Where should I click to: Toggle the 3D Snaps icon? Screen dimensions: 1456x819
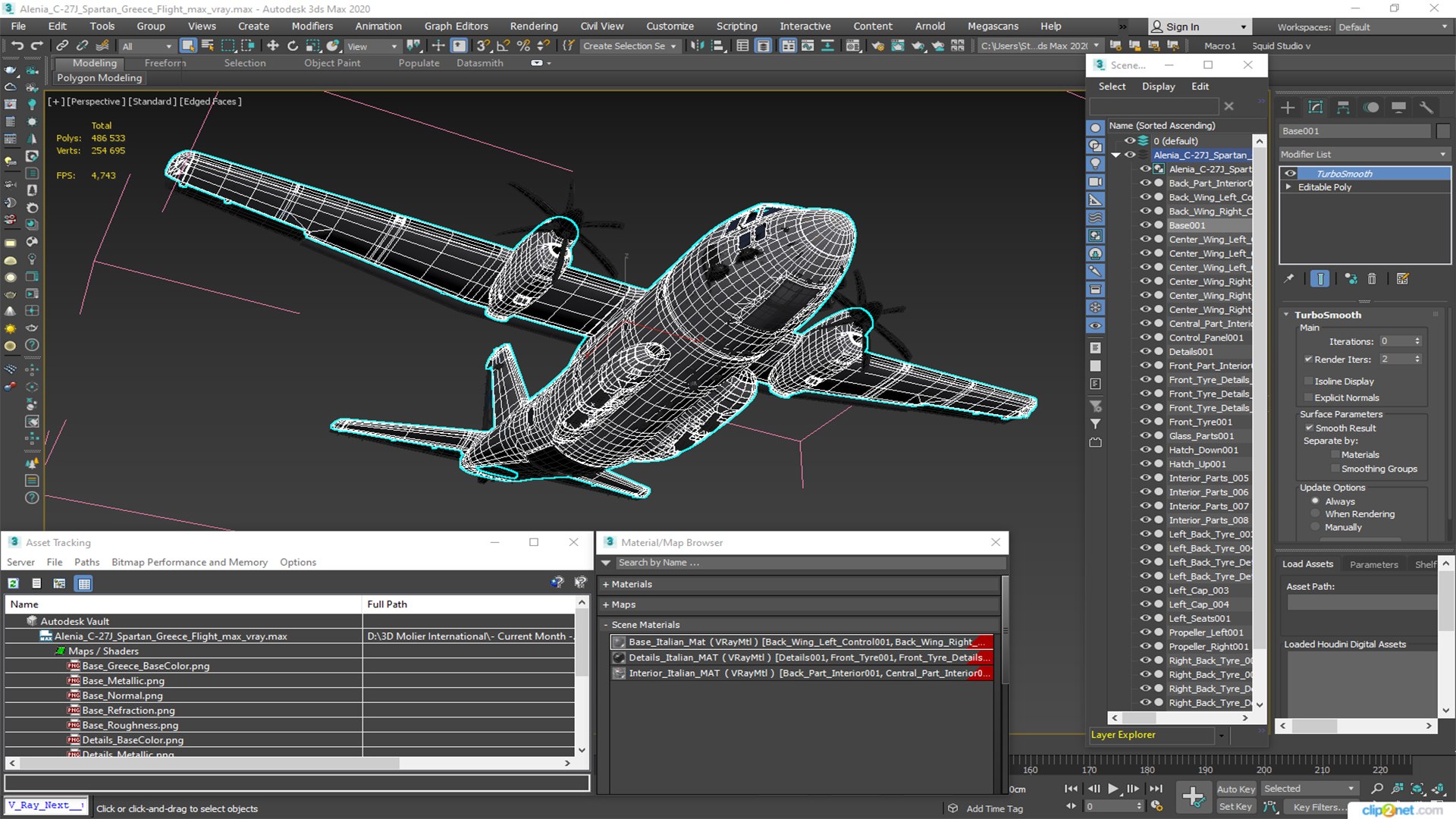point(483,45)
